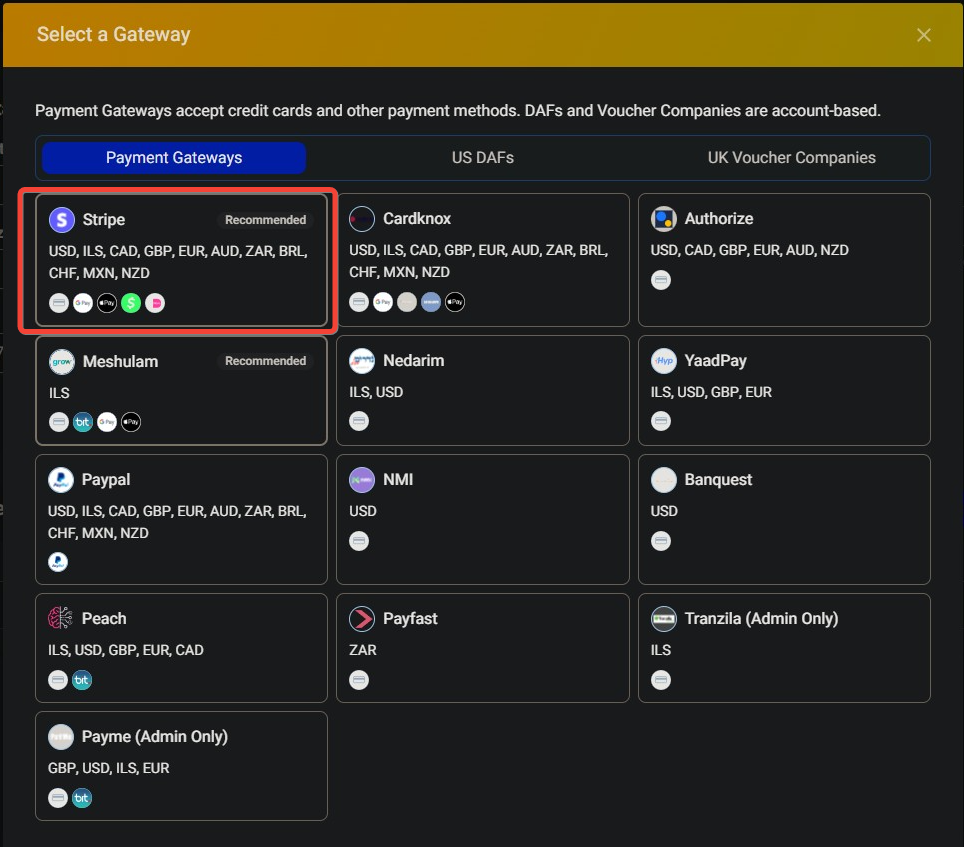Select the Payfast gateway name
Screen dimensions: 964x847
(410, 619)
